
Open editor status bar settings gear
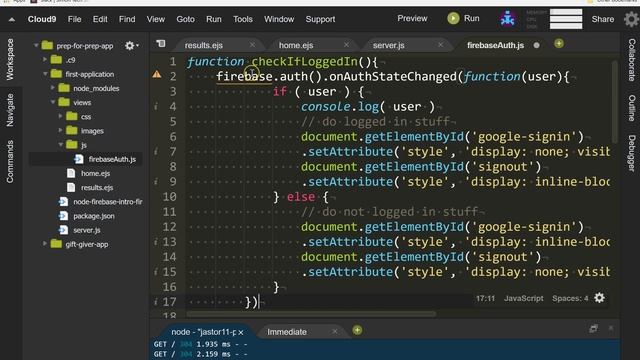coord(599,298)
